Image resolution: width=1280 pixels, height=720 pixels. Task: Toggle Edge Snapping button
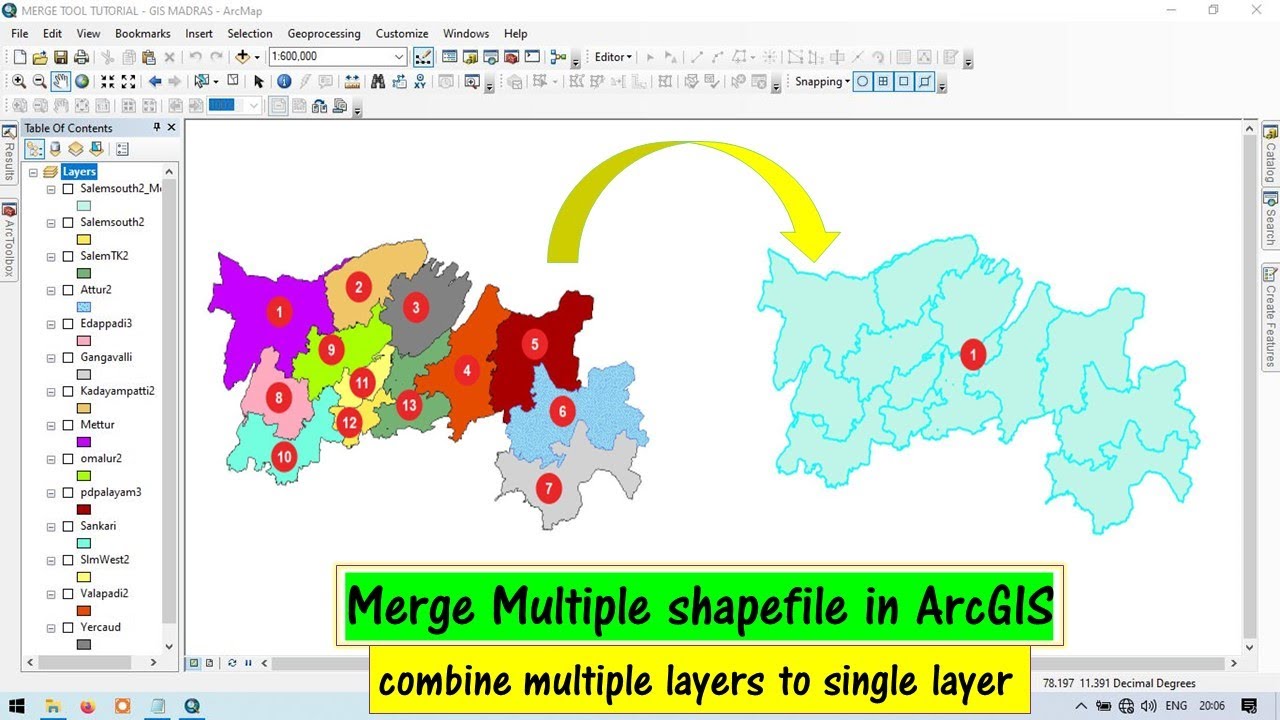925,82
